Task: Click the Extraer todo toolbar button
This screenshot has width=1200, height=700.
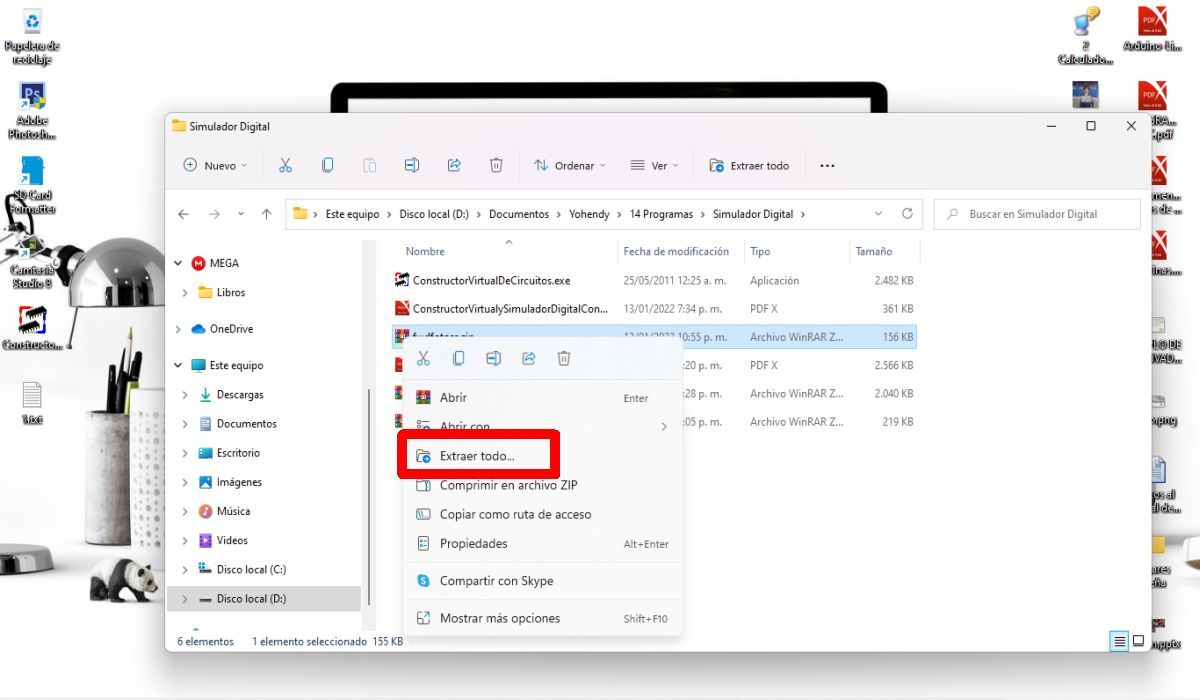Action: click(749, 166)
